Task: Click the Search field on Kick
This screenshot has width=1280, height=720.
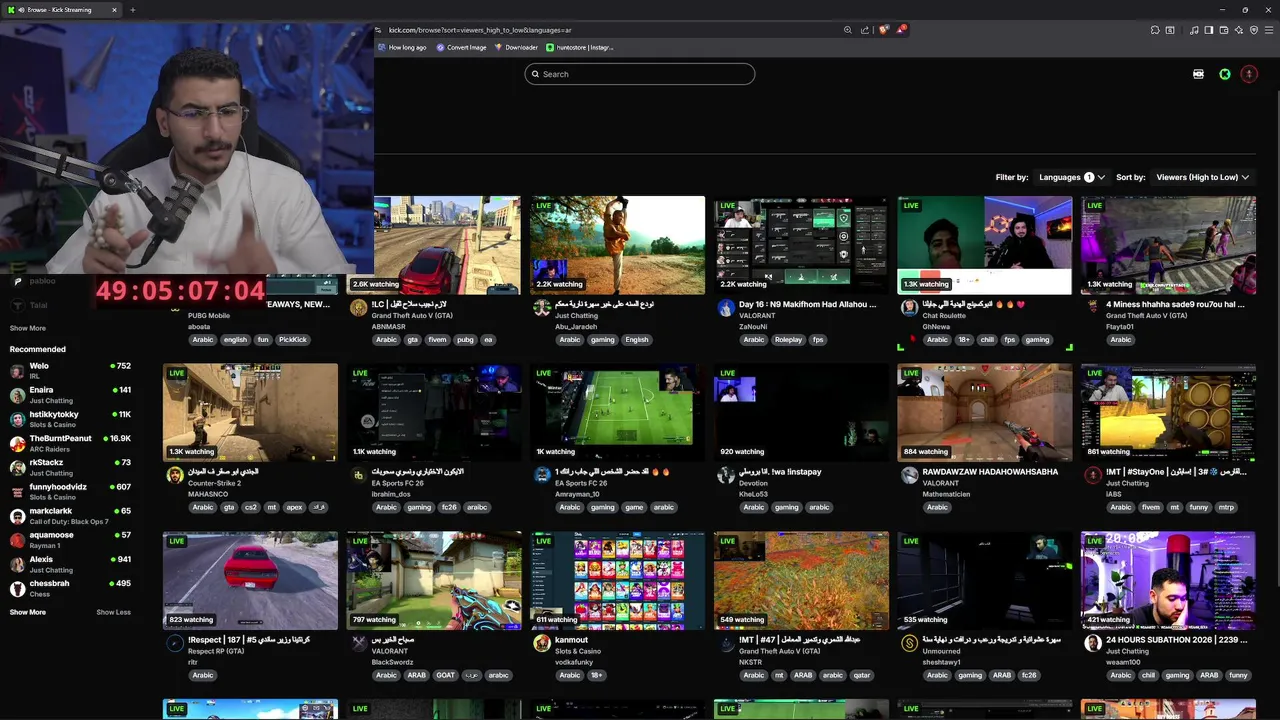Action: tap(639, 74)
